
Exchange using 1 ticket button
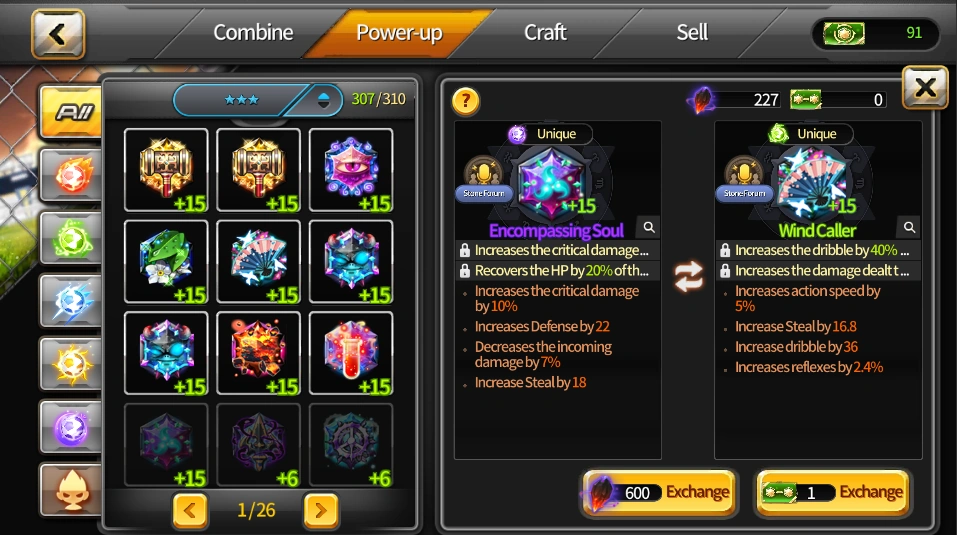click(833, 492)
